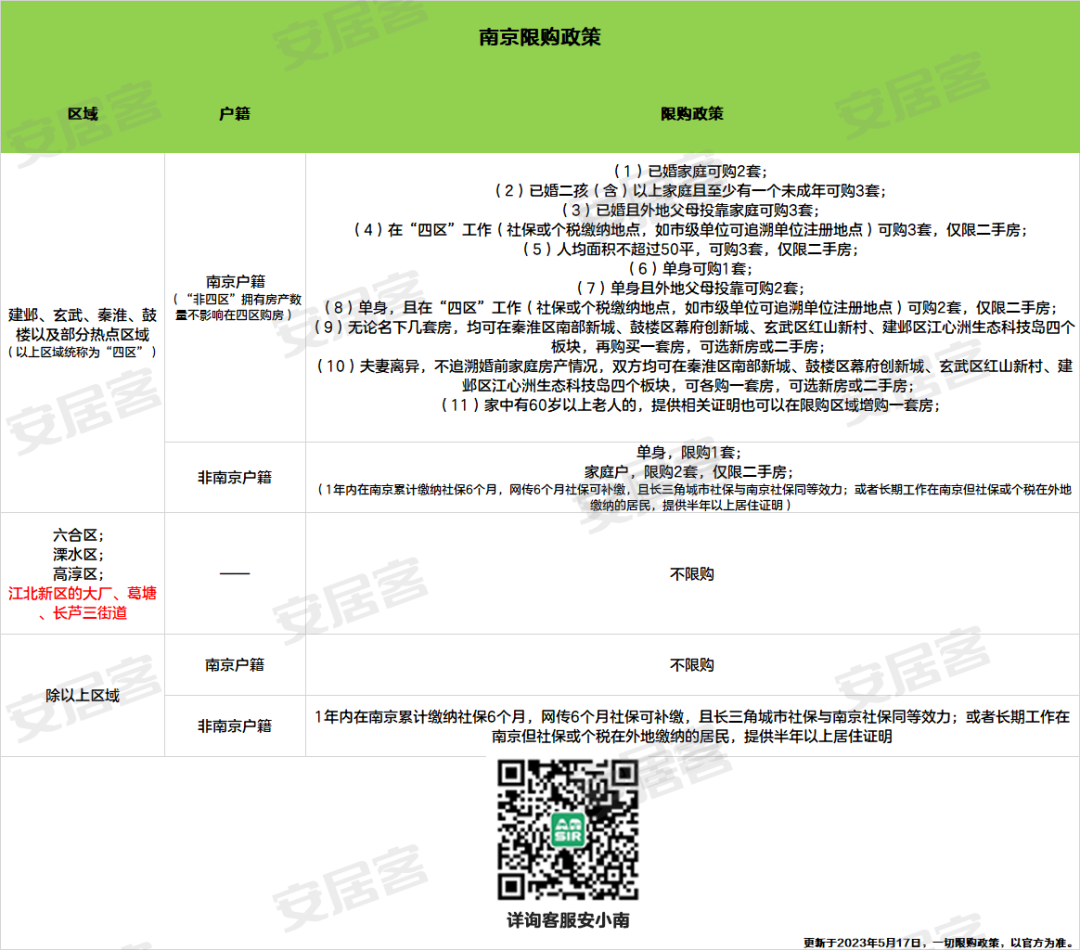This screenshot has width=1080, height=950.
Task: Click 不限购 beside the lower 南京户籍
Action: (692, 665)
